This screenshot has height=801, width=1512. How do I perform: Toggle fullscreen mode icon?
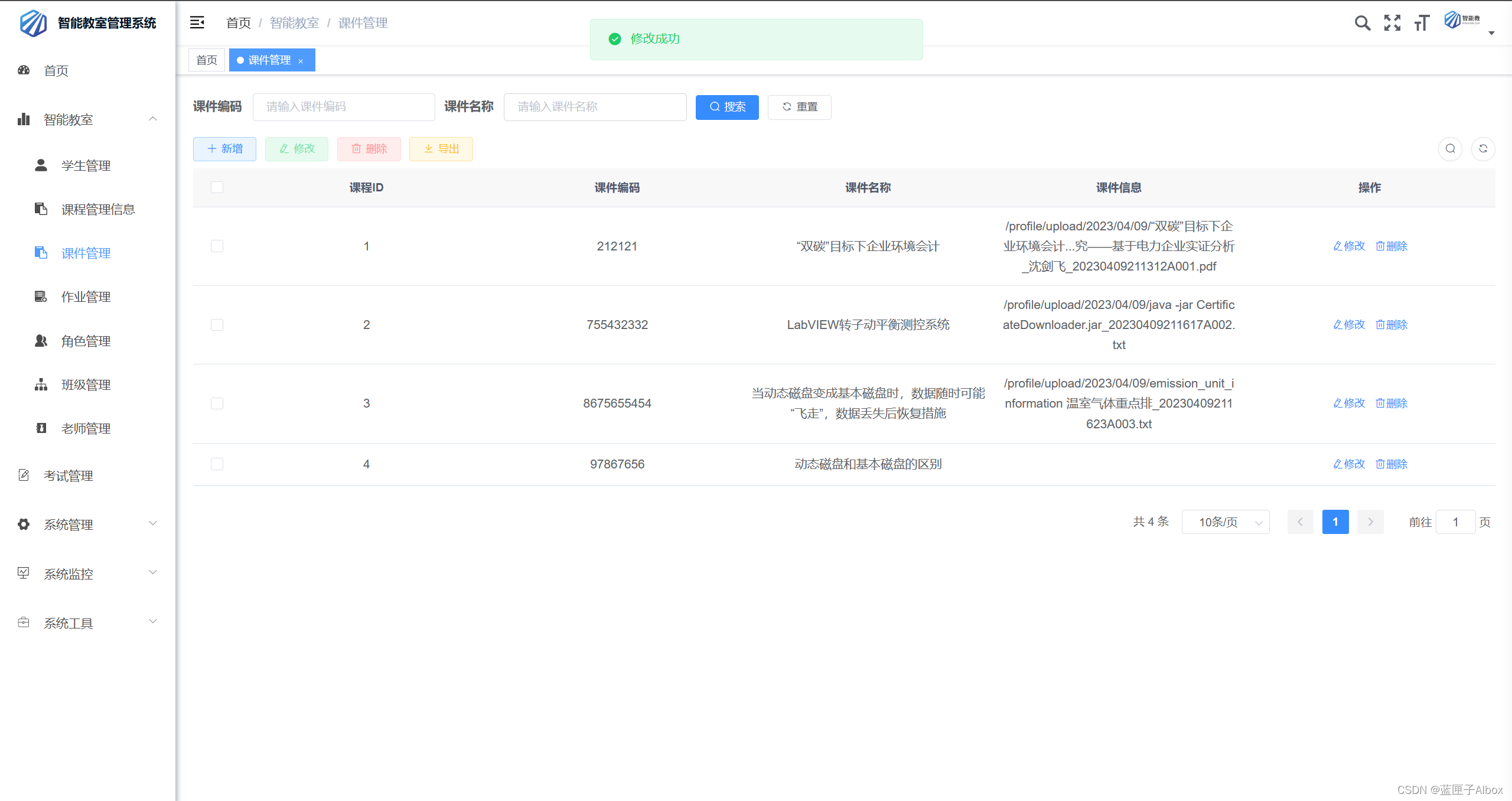click(x=1392, y=23)
